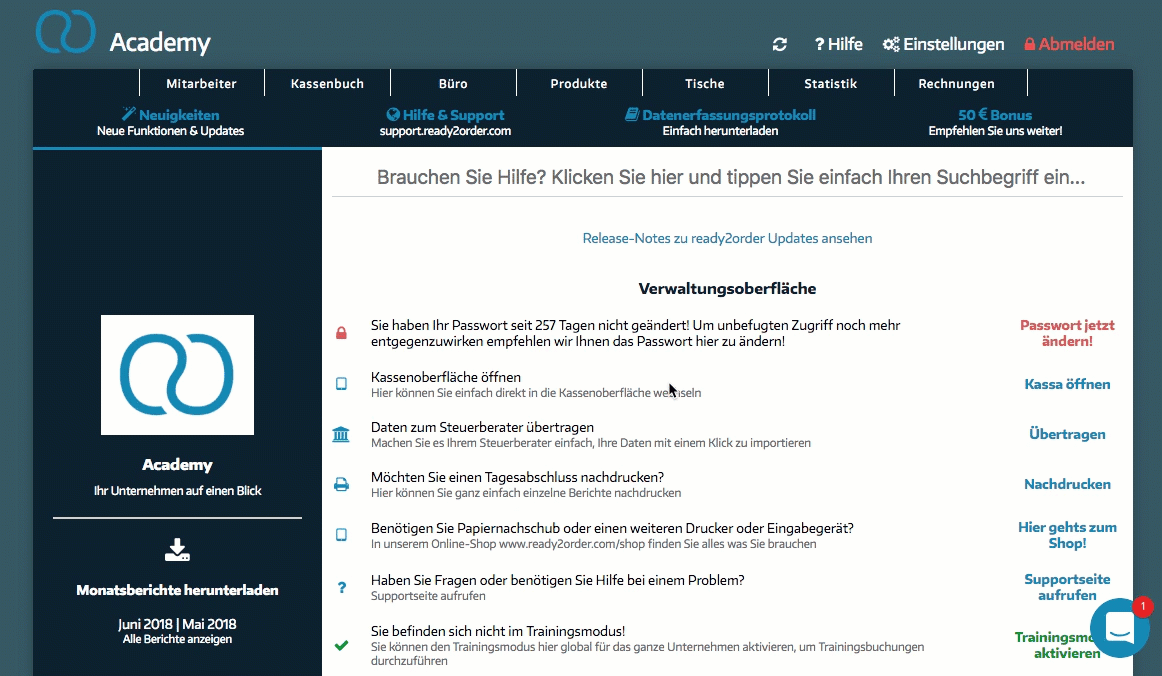The height and width of the screenshot is (676, 1162).
Task: Click 'Ihr Unternehmen auf einen Blick' text
Action: point(177,491)
